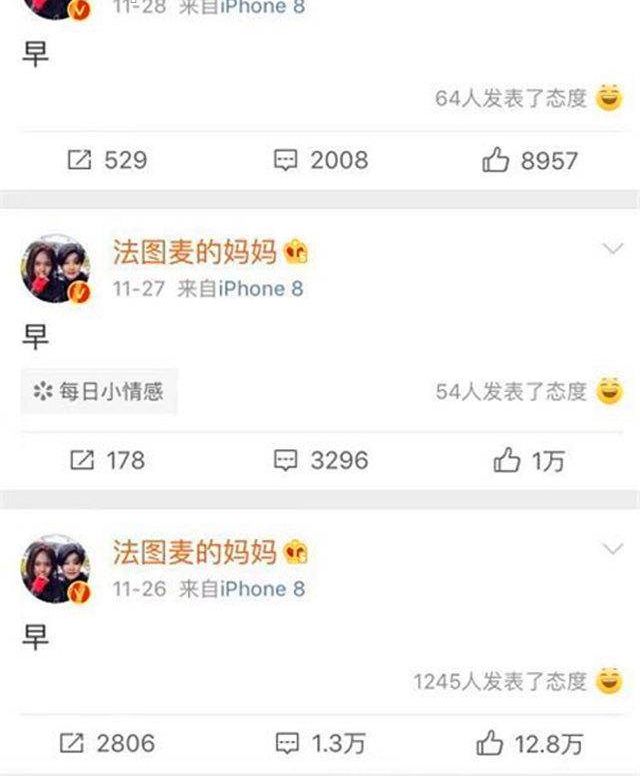Tap the laughing emoji beside 54人发表了态度
The width and height of the screenshot is (640, 776).
[x=609, y=390]
